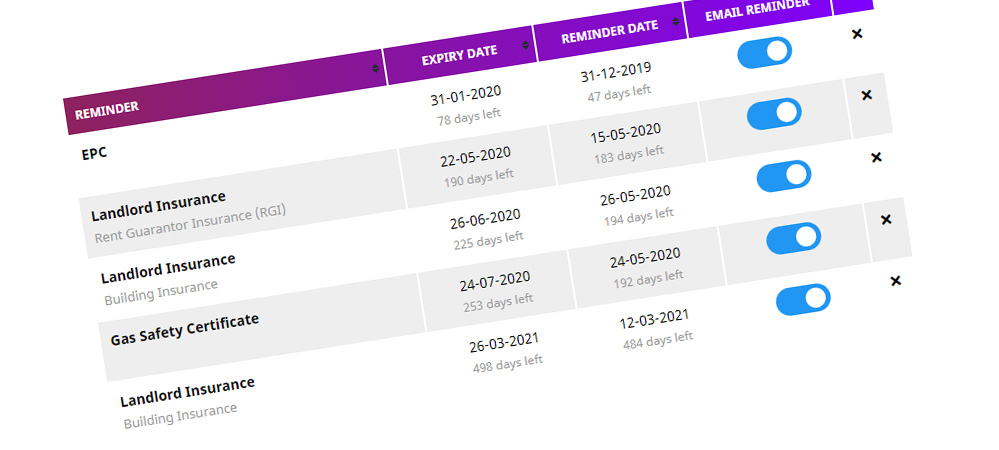The image size is (999, 450).
Task: Click the Reminder column header label
Action: (106, 111)
